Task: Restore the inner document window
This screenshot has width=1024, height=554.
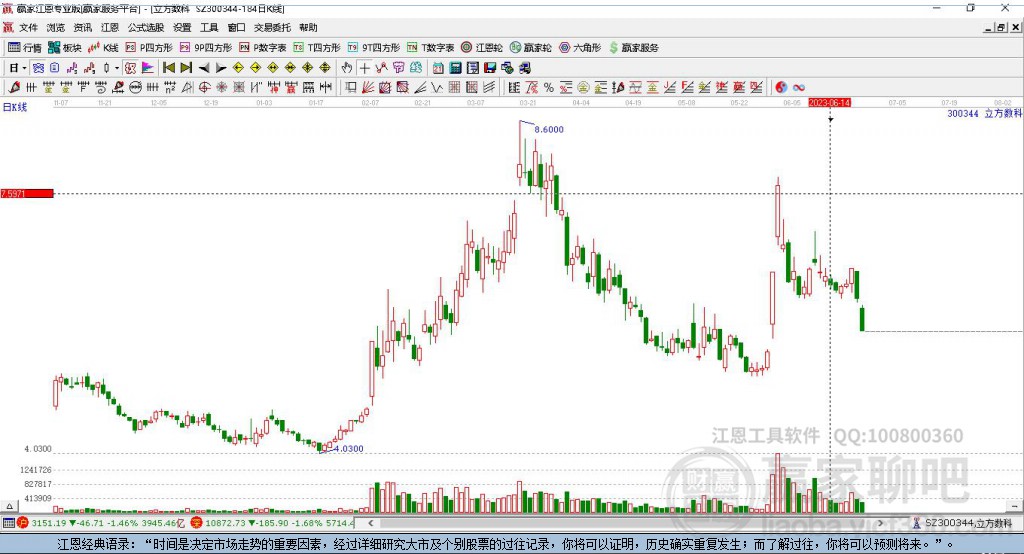Action: point(1001,27)
